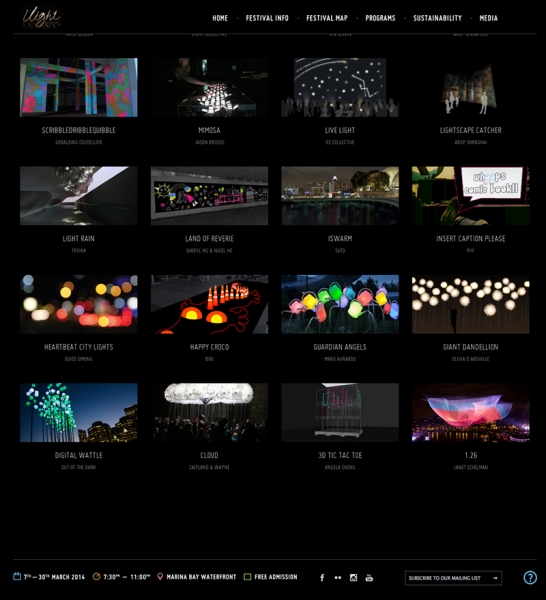
Task: Open the Festival Info menu
Action: point(267,18)
